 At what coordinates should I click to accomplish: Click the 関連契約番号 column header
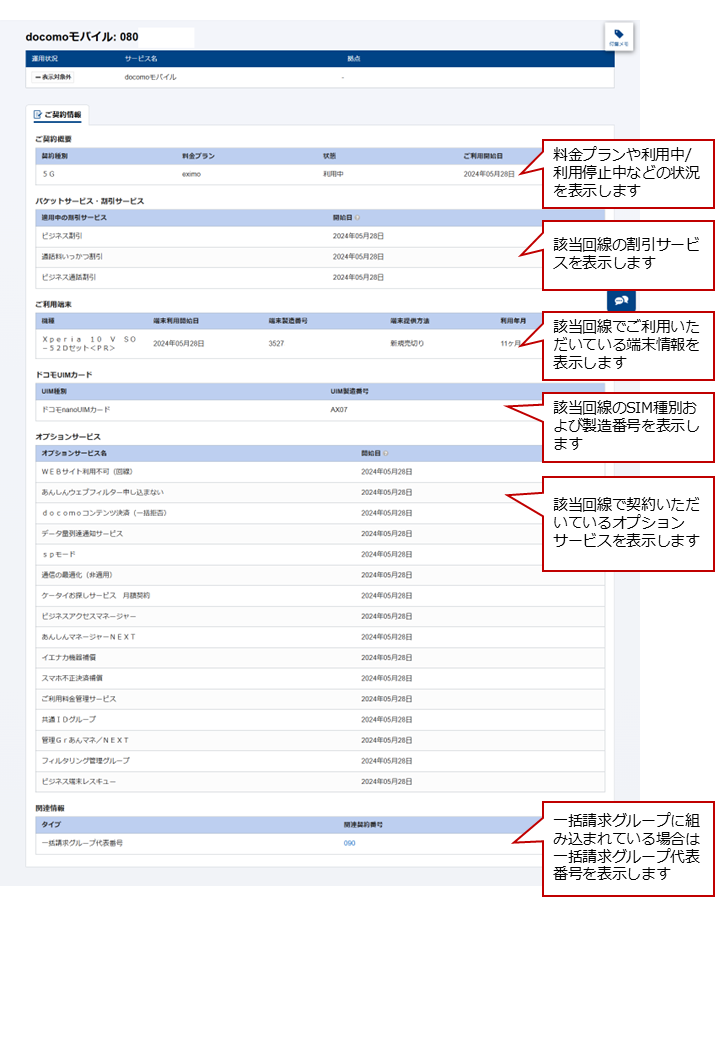coord(363,824)
